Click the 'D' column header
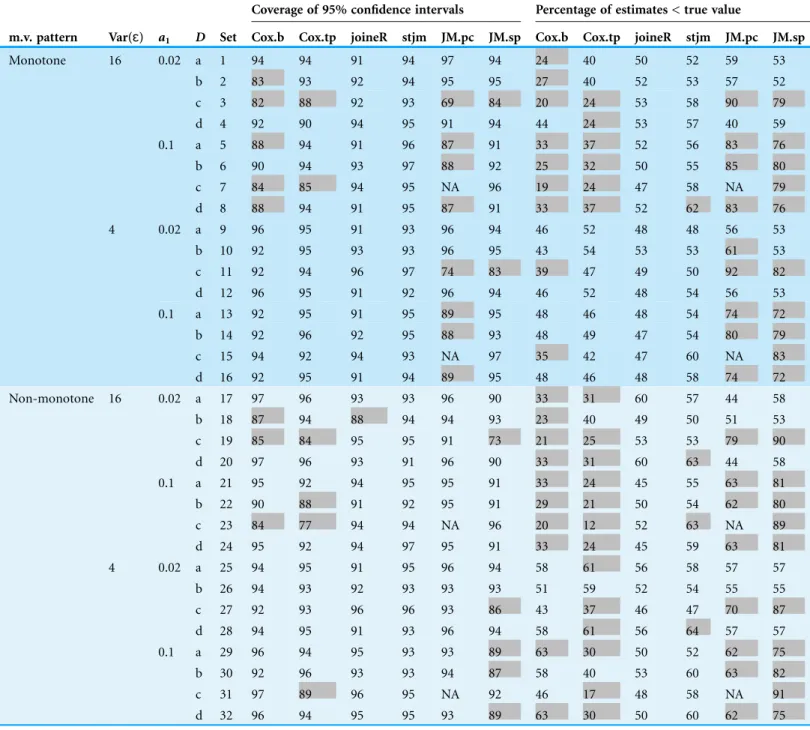810x730 pixels. tap(200, 38)
